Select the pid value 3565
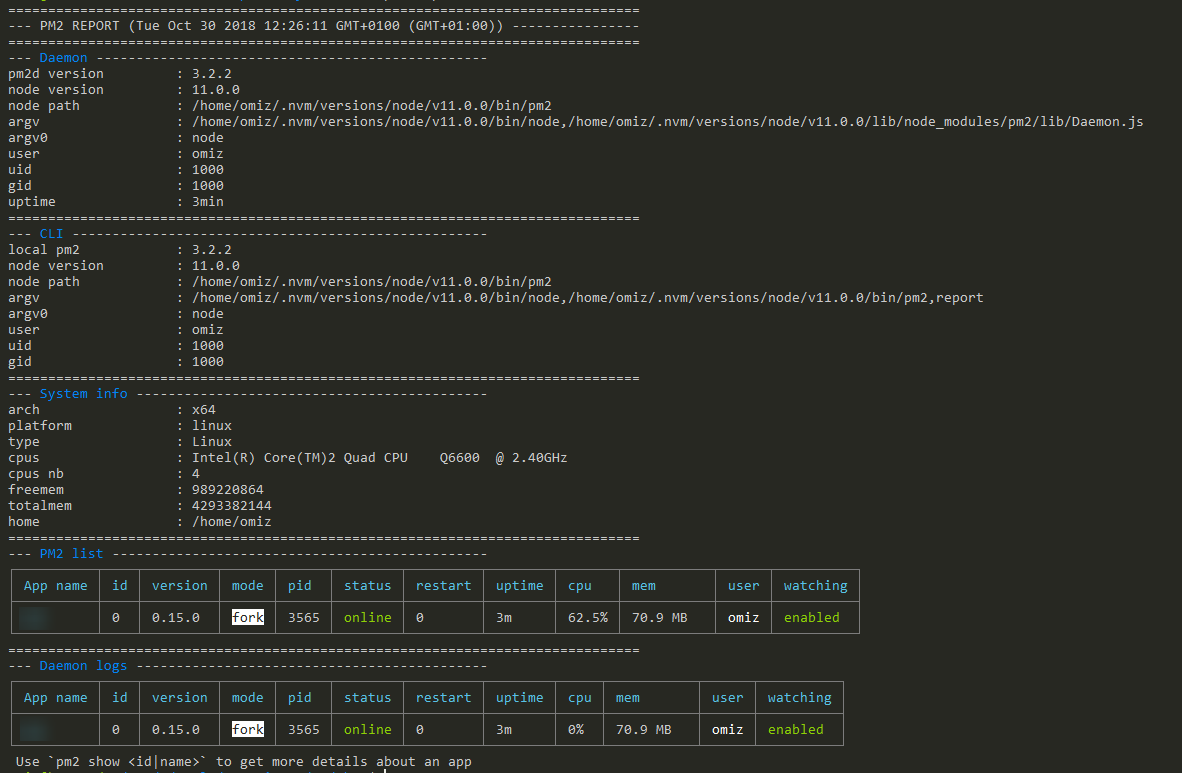 [302, 617]
